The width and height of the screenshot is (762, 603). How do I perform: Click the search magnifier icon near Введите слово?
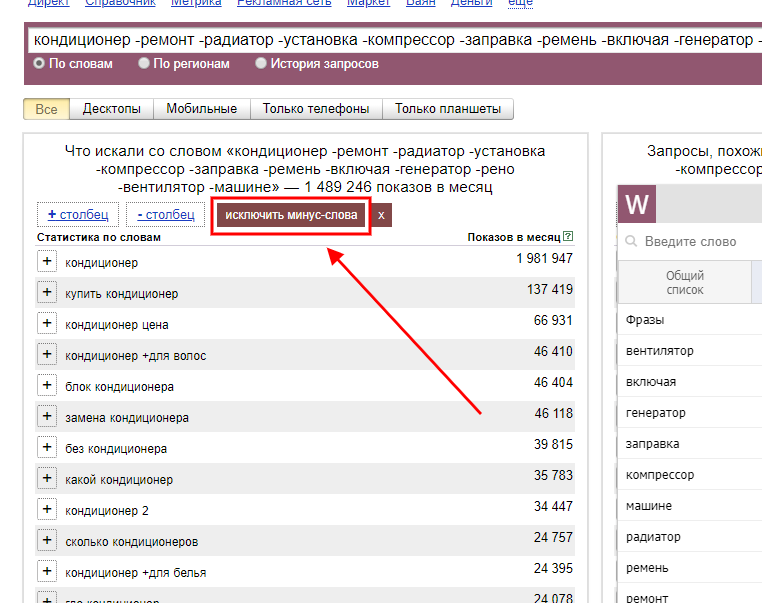[631, 241]
